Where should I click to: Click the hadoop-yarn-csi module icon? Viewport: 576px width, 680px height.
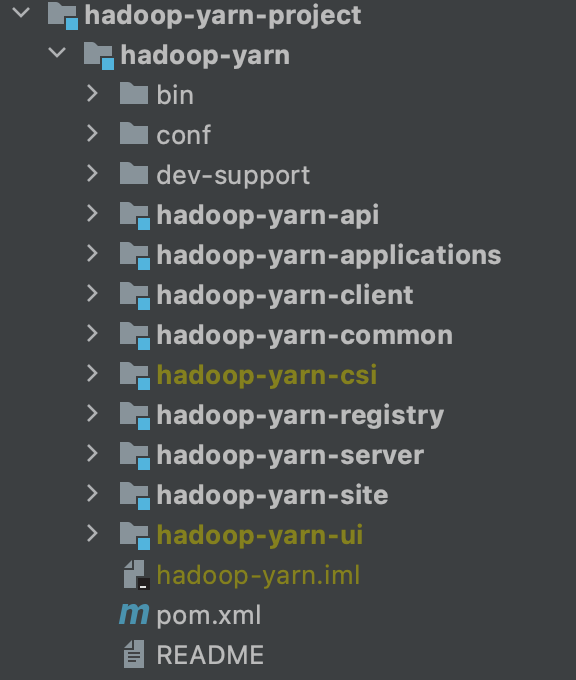point(135,376)
